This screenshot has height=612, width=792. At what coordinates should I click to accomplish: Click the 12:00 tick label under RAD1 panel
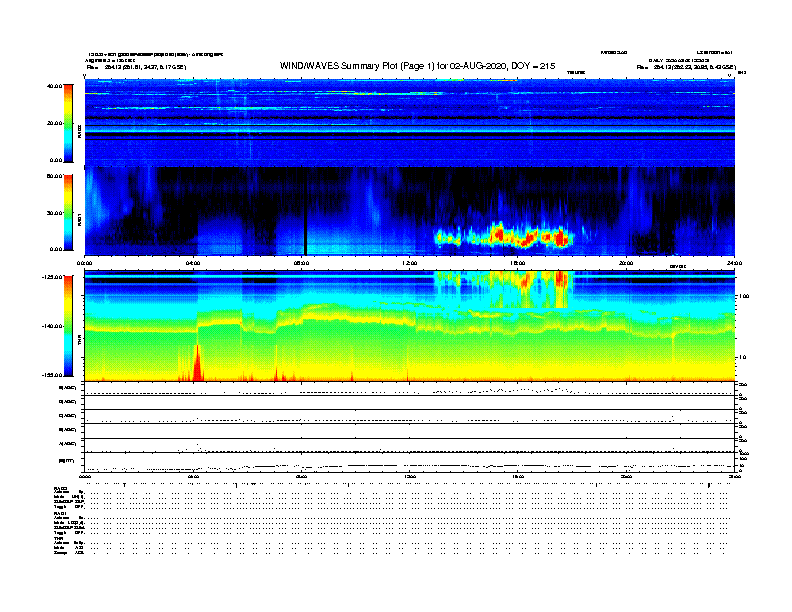[x=410, y=263]
